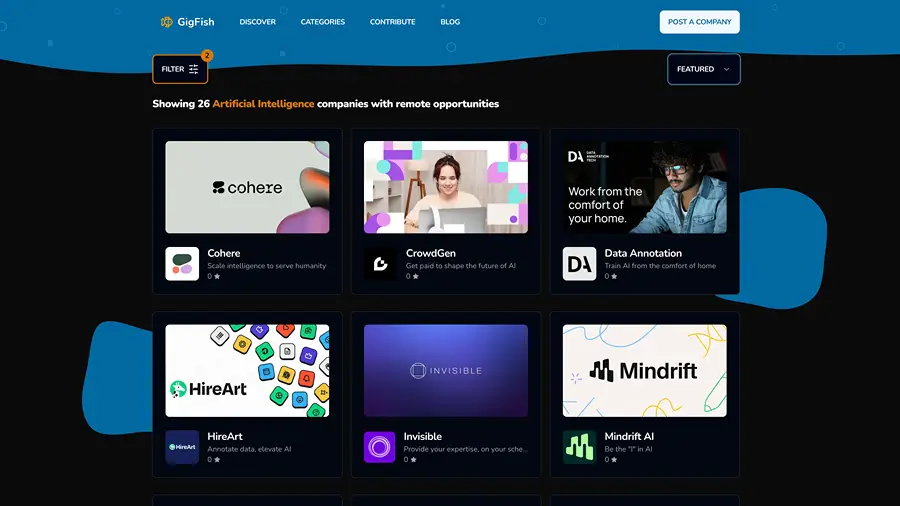
Task: Click the star rating under Cohere
Action: (x=214, y=276)
